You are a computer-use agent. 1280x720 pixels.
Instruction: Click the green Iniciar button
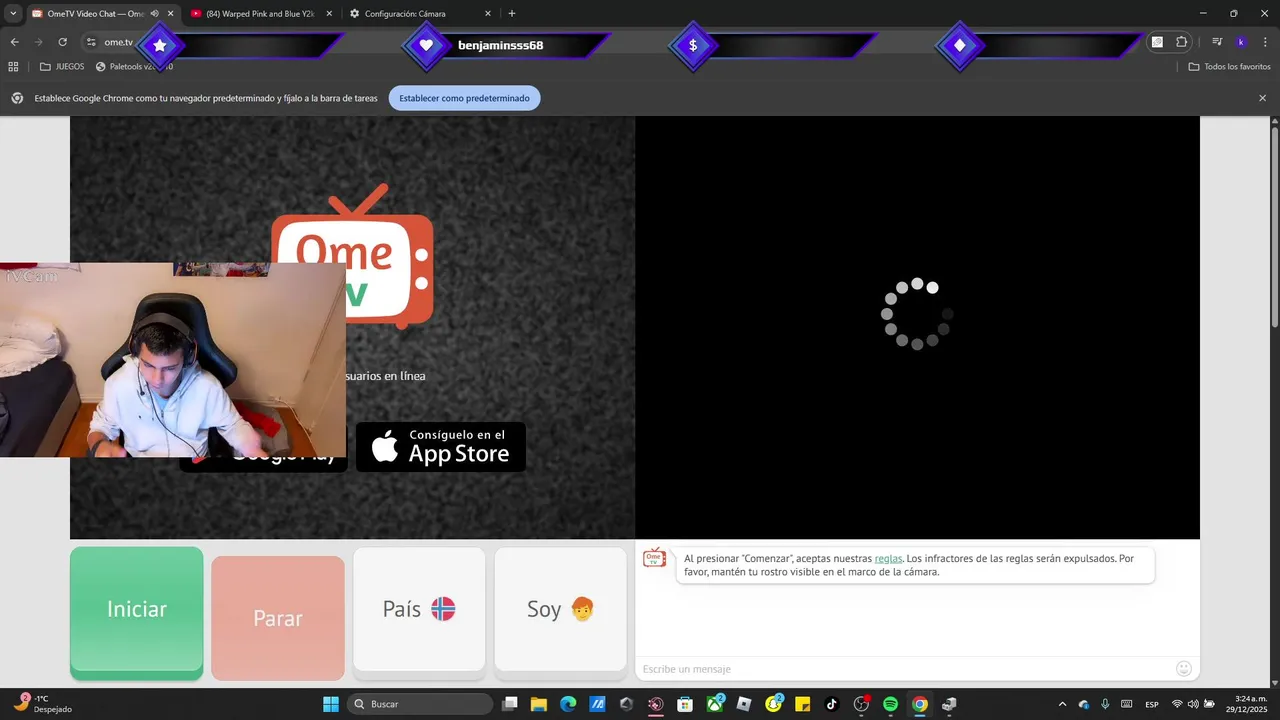[x=137, y=613]
